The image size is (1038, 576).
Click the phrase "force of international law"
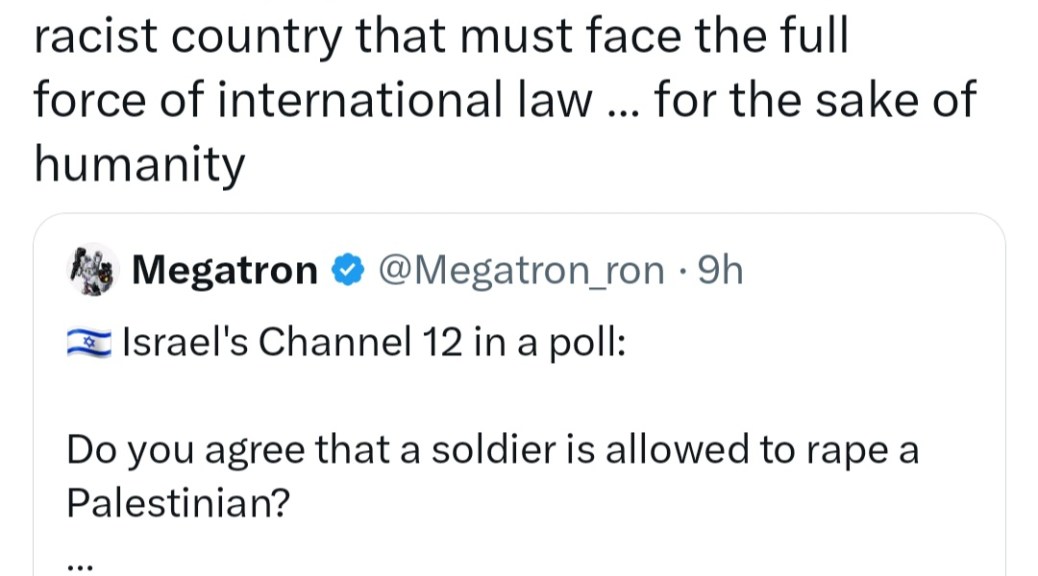[x=311, y=100]
